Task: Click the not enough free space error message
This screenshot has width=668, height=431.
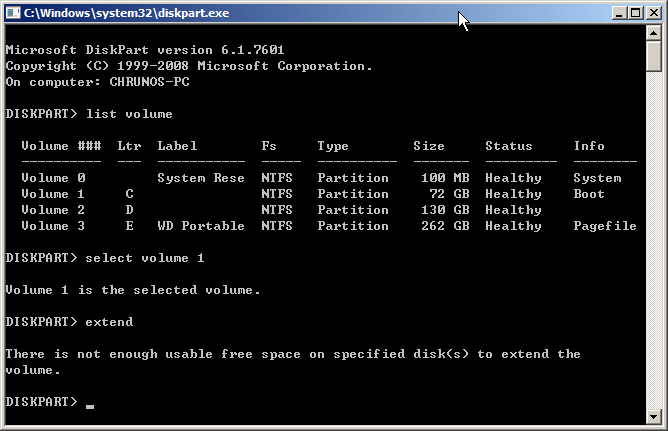Action: [x=292, y=354]
